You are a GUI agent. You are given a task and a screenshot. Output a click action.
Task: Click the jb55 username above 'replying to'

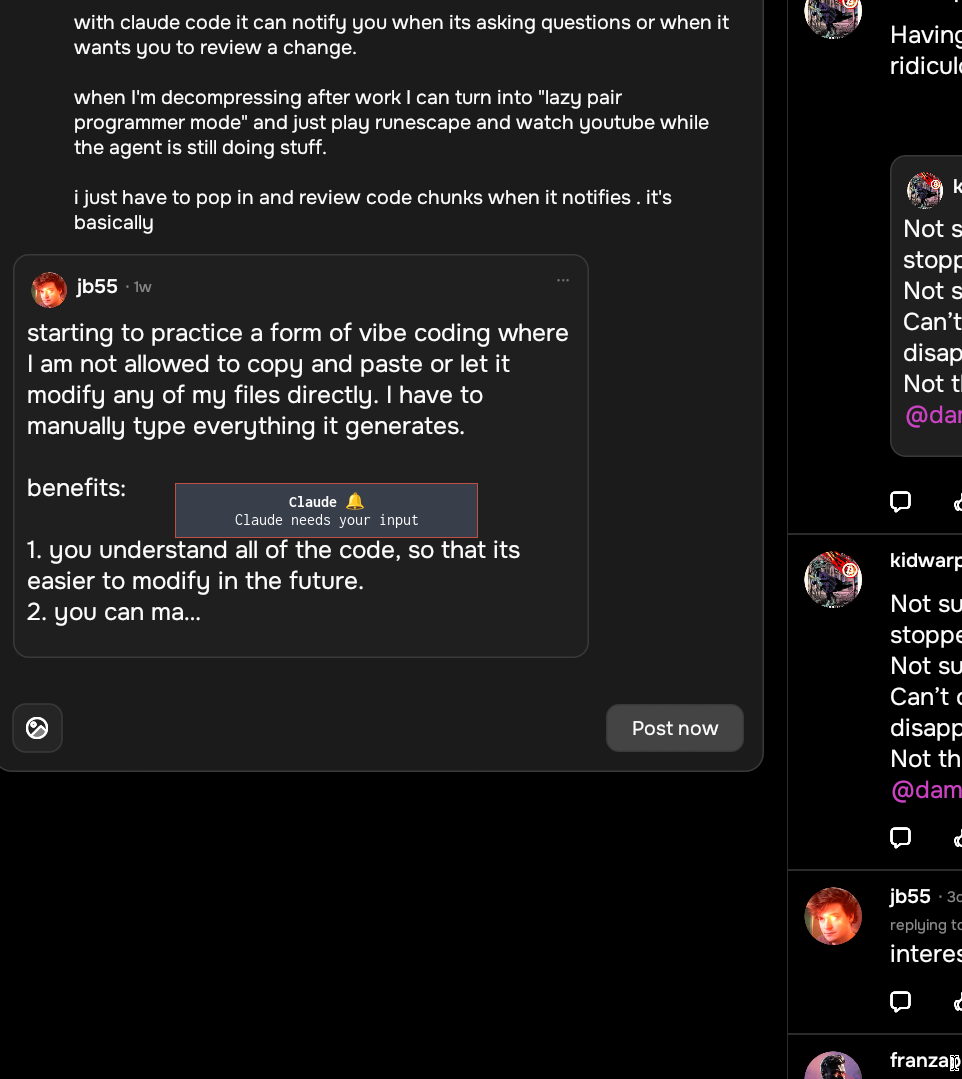point(910,896)
